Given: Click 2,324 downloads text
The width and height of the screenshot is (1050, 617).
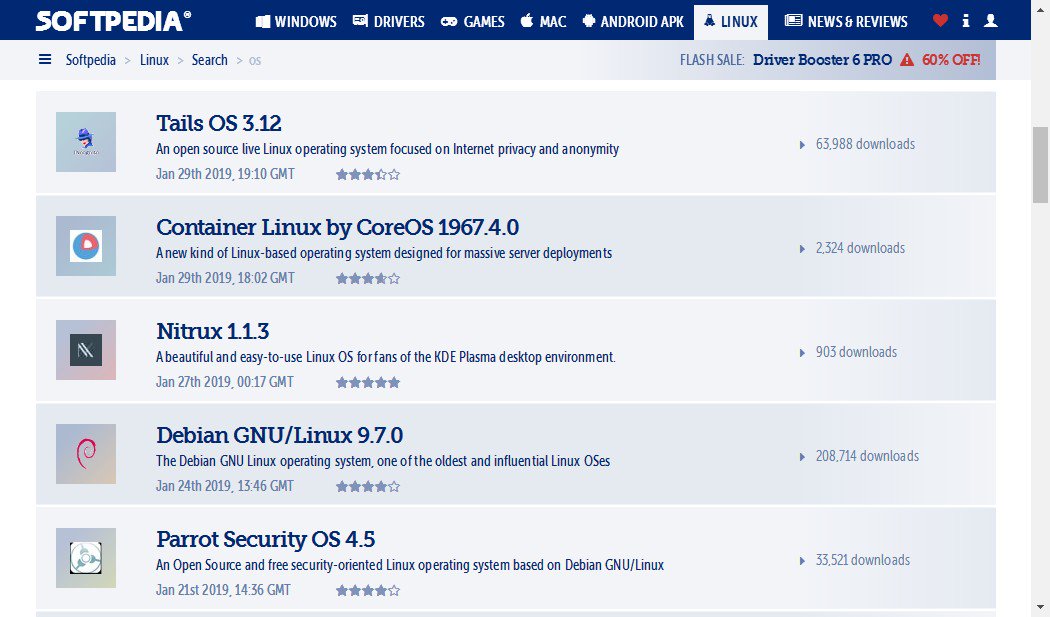Looking at the screenshot, I should [860, 248].
